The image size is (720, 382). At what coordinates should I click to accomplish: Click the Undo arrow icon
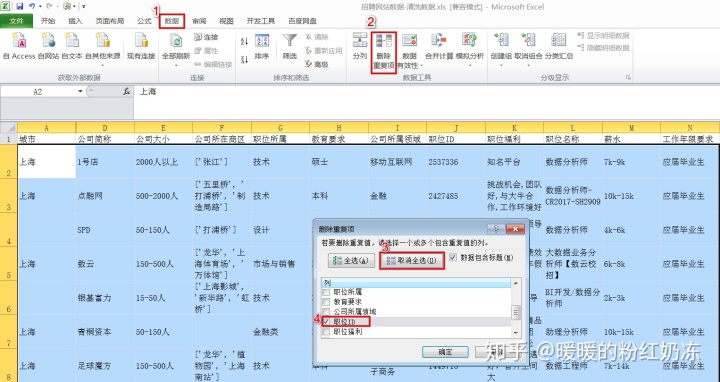[x=31, y=6]
